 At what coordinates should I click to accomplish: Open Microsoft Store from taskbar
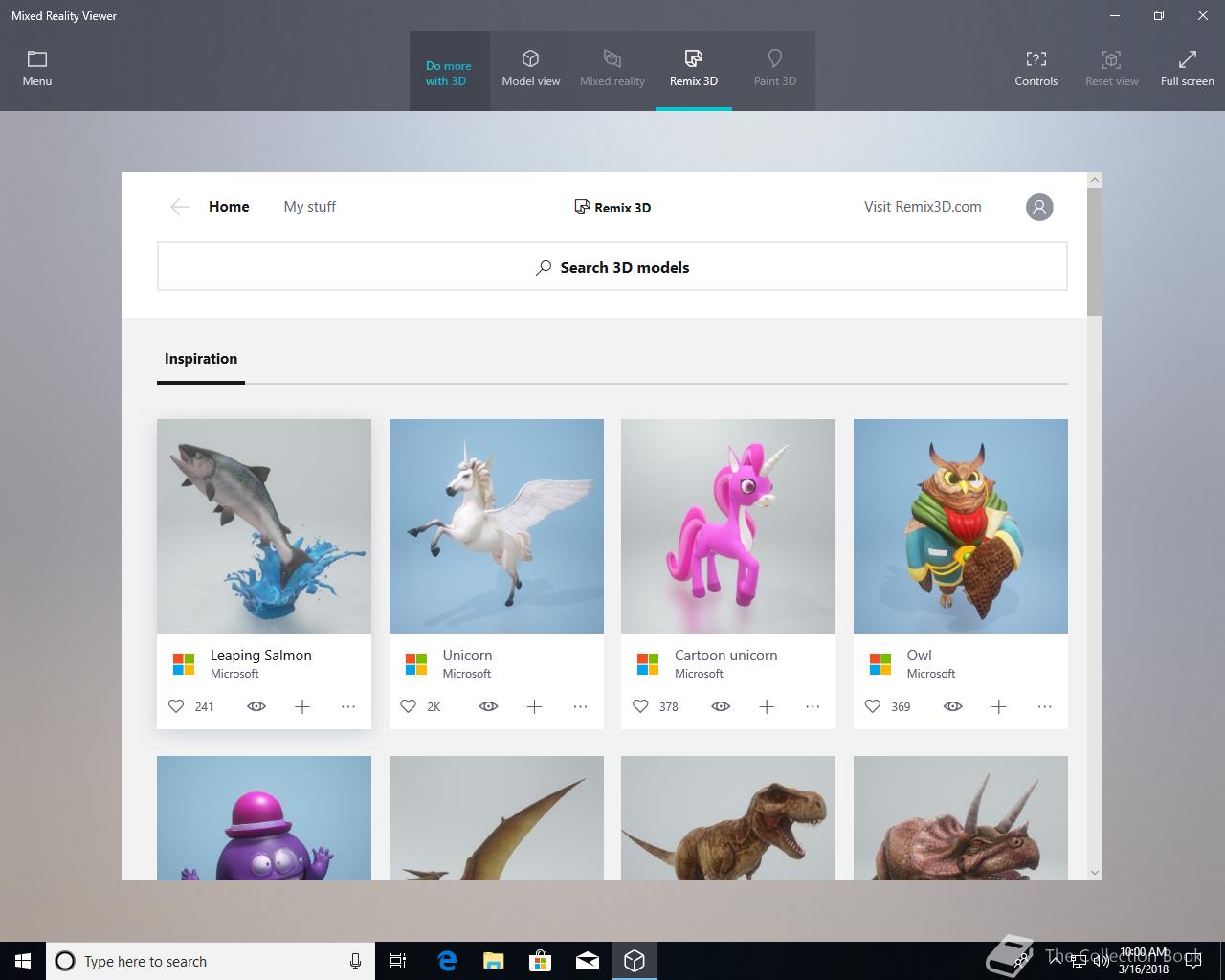(541, 961)
